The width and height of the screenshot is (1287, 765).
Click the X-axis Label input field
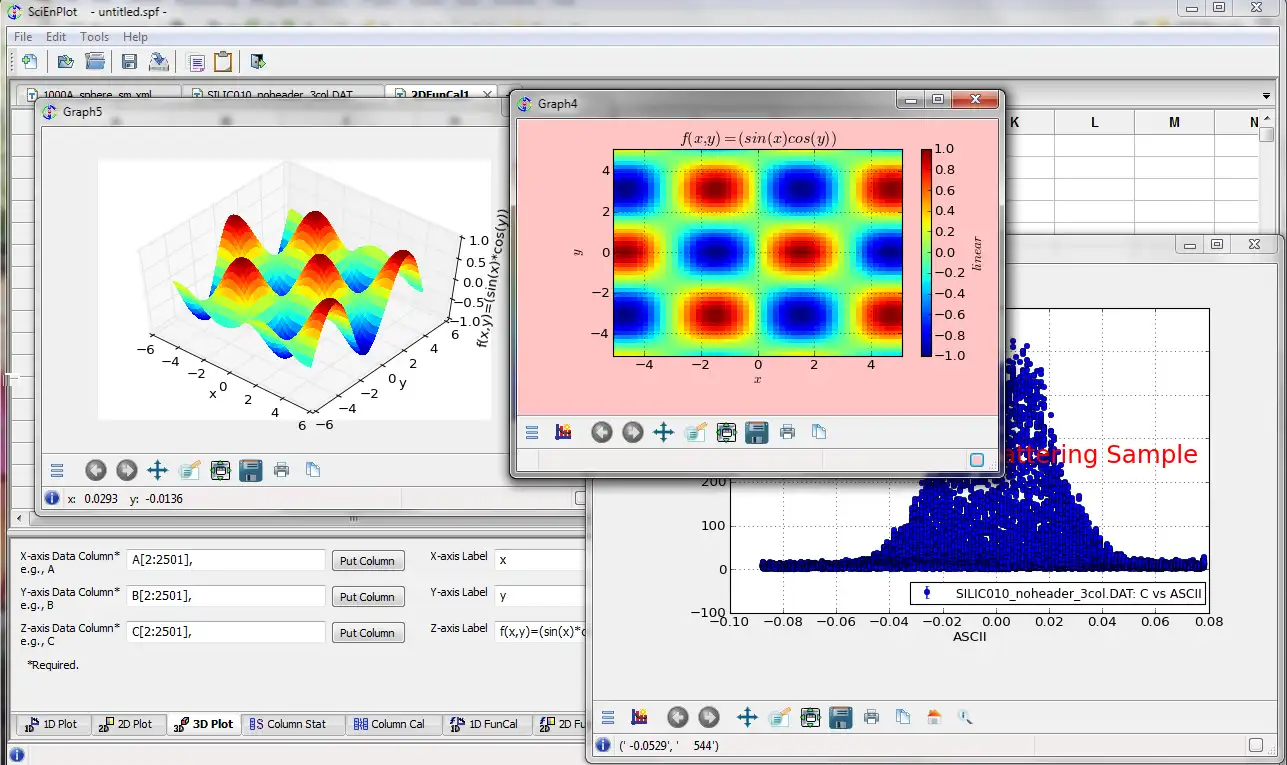tap(540, 560)
